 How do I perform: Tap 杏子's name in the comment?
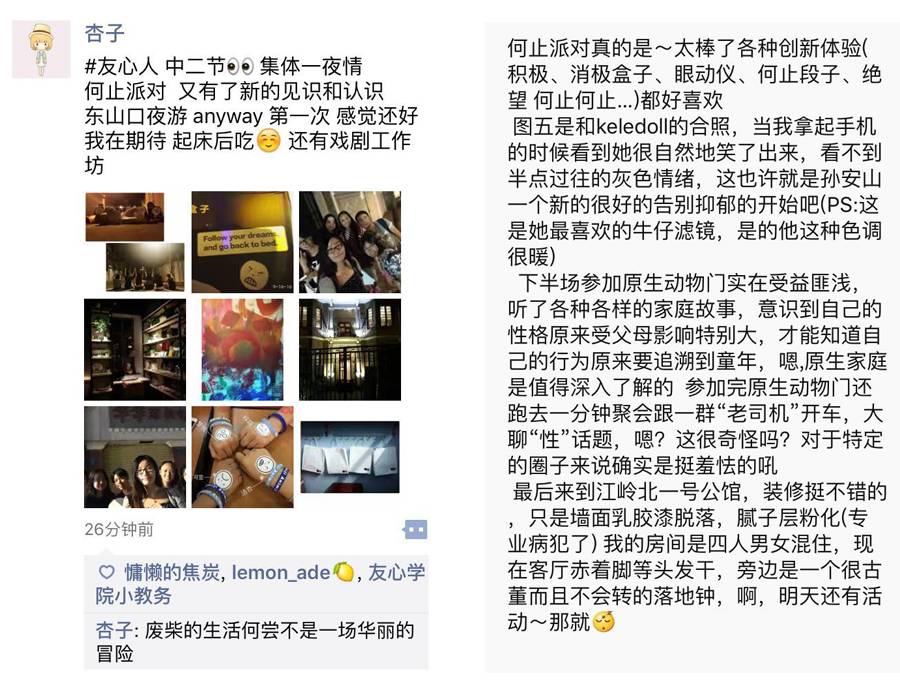click(x=114, y=630)
